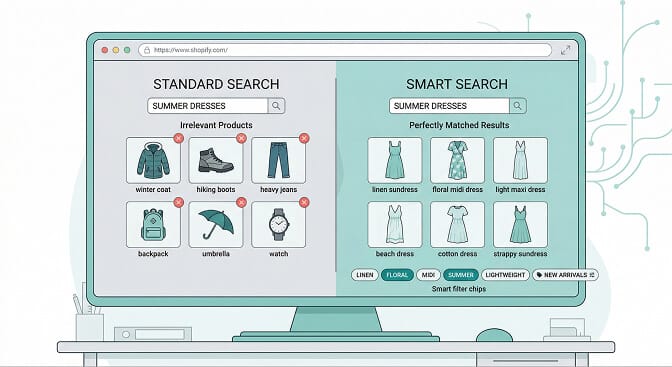This screenshot has height=367, width=672.
Task: Click the 'floral midi dress' label
Action: pyautogui.click(x=457, y=190)
